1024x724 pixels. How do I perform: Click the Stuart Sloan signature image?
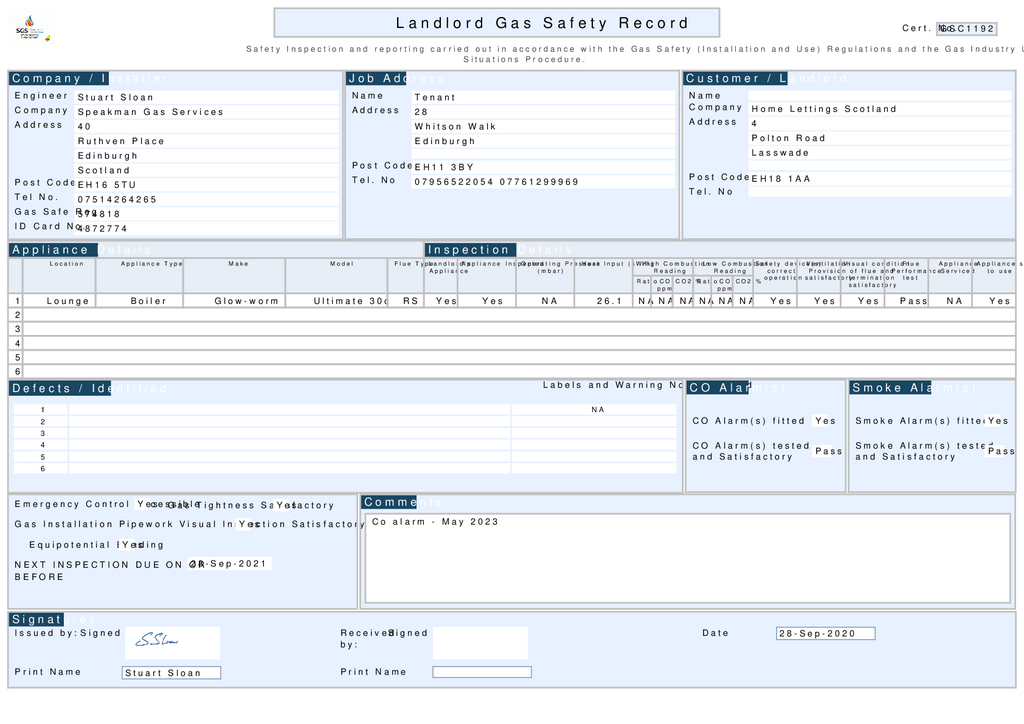pyautogui.click(x=172, y=642)
